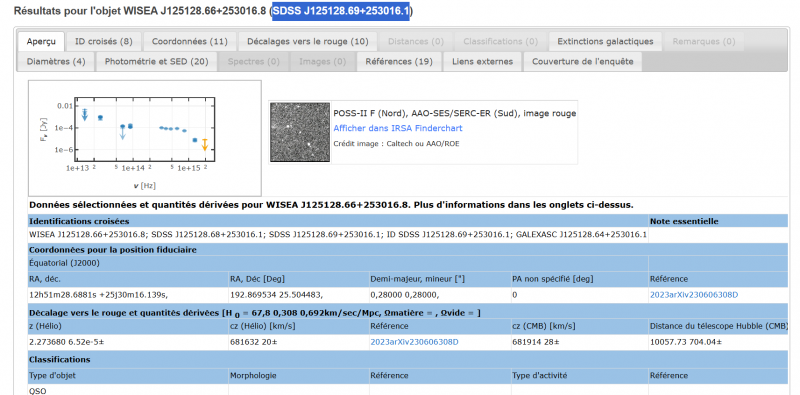Open Afficher dans IRSA Finderchart link

(x=398, y=128)
